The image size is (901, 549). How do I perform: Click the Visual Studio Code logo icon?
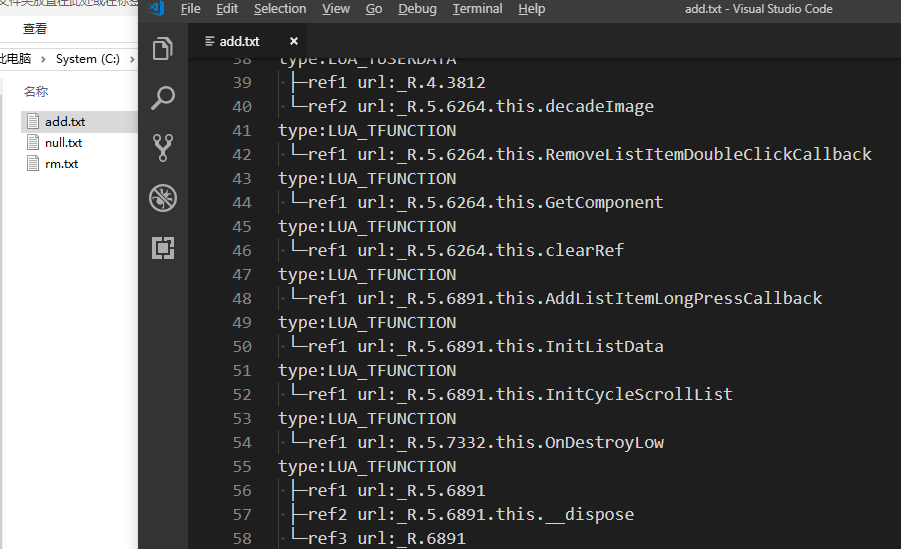coord(157,9)
